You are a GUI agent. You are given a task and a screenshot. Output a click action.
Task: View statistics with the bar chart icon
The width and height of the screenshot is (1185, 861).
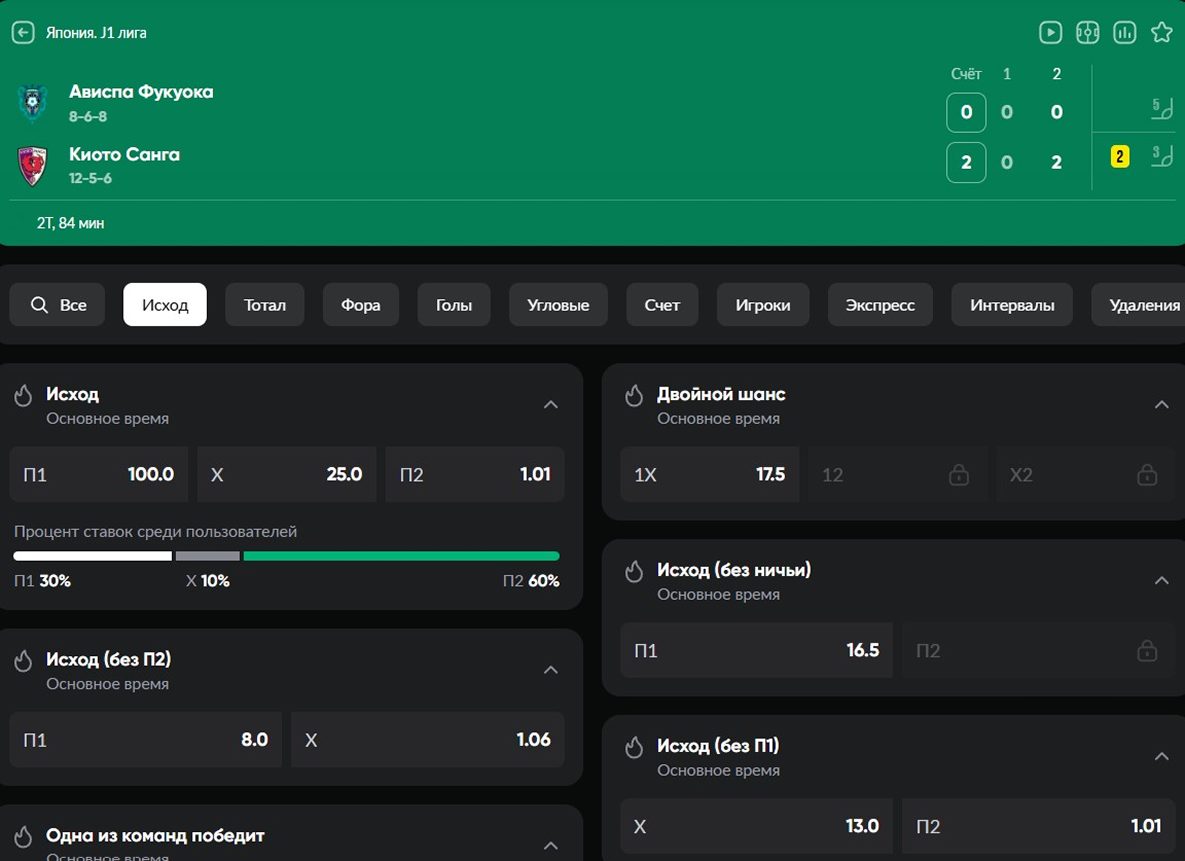1124,32
